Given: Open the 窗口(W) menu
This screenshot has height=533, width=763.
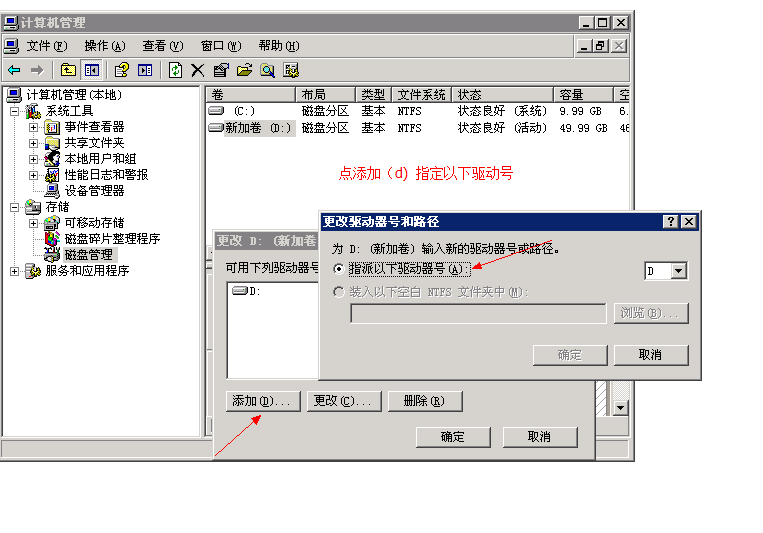Looking at the screenshot, I should pyautogui.click(x=221, y=46).
